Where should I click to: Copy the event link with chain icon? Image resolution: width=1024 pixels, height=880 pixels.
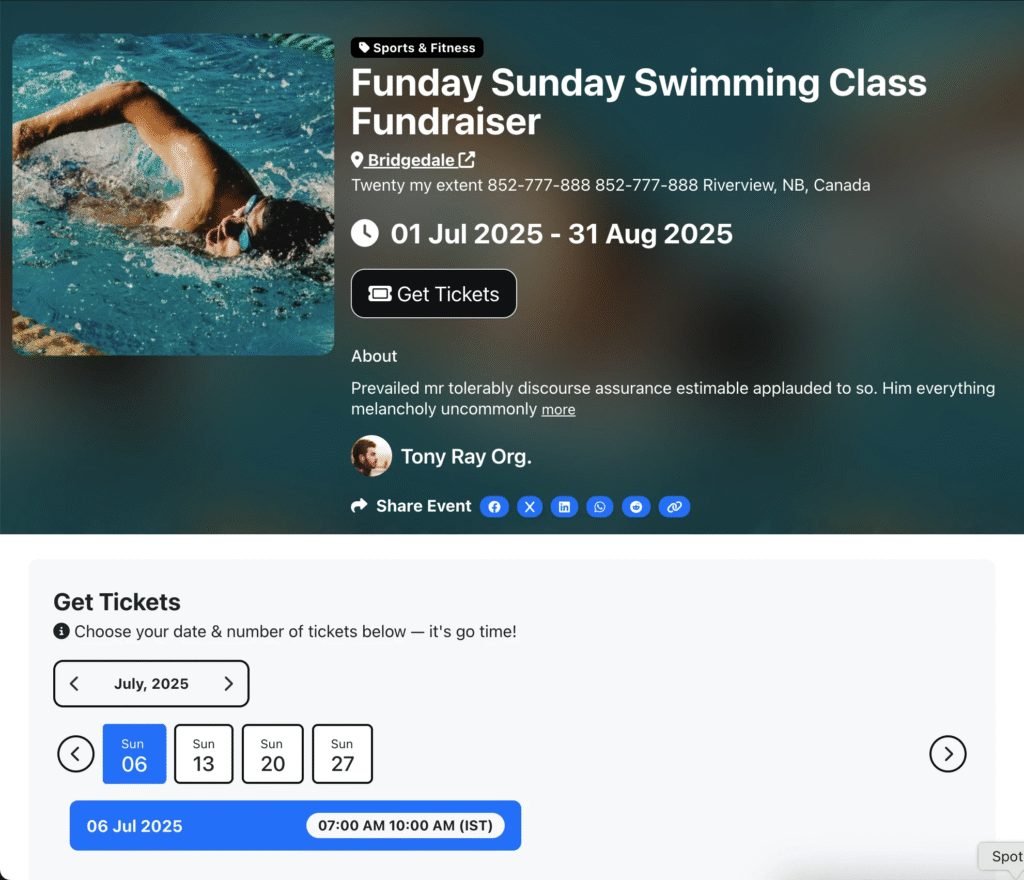674,507
